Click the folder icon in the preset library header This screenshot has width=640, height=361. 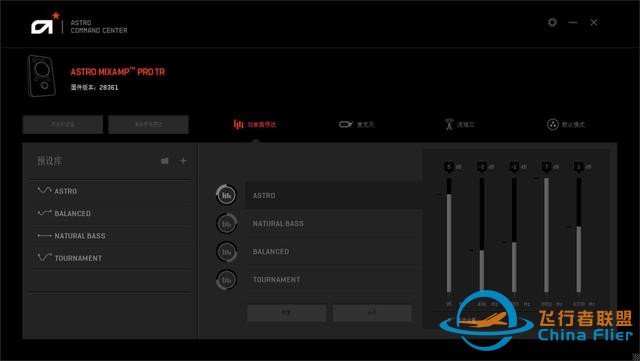[165, 161]
